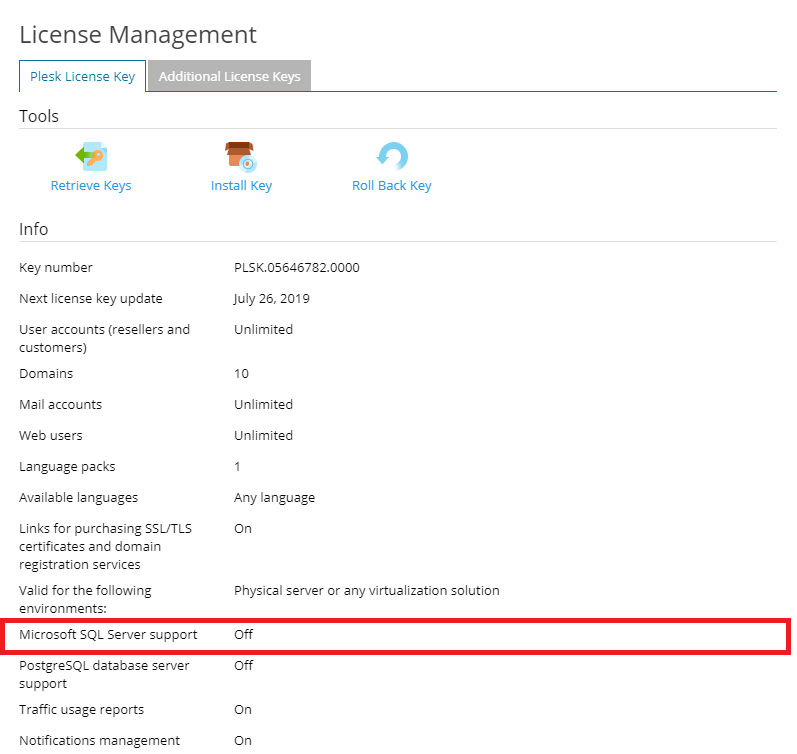The width and height of the screenshot is (797, 754).
Task: Click the July 26, 2019 update date
Action: pyautogui.click(x=271, y=298)
